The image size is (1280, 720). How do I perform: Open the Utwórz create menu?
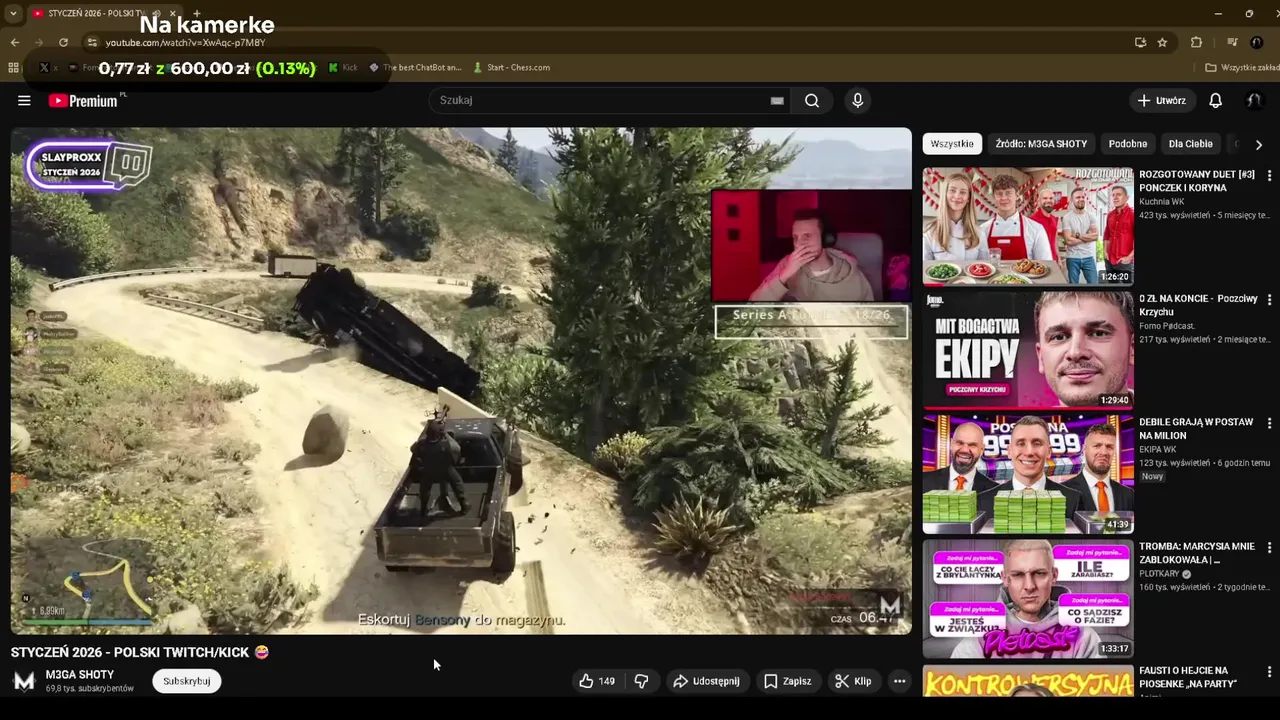(x=1162, y=100)
